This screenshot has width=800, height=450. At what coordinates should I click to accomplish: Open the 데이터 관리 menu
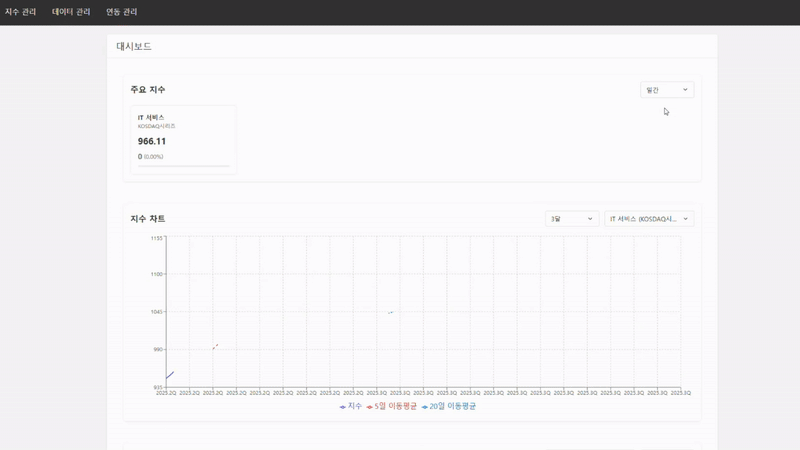point(71,12)
